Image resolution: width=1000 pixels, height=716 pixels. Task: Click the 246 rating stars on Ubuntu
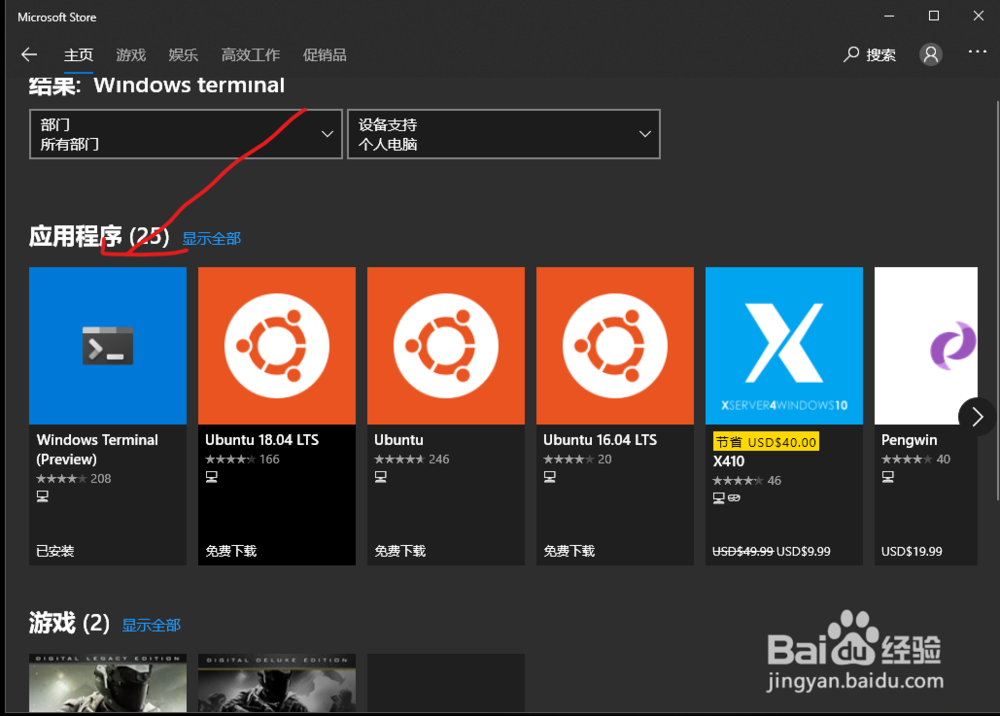point(399,459)
